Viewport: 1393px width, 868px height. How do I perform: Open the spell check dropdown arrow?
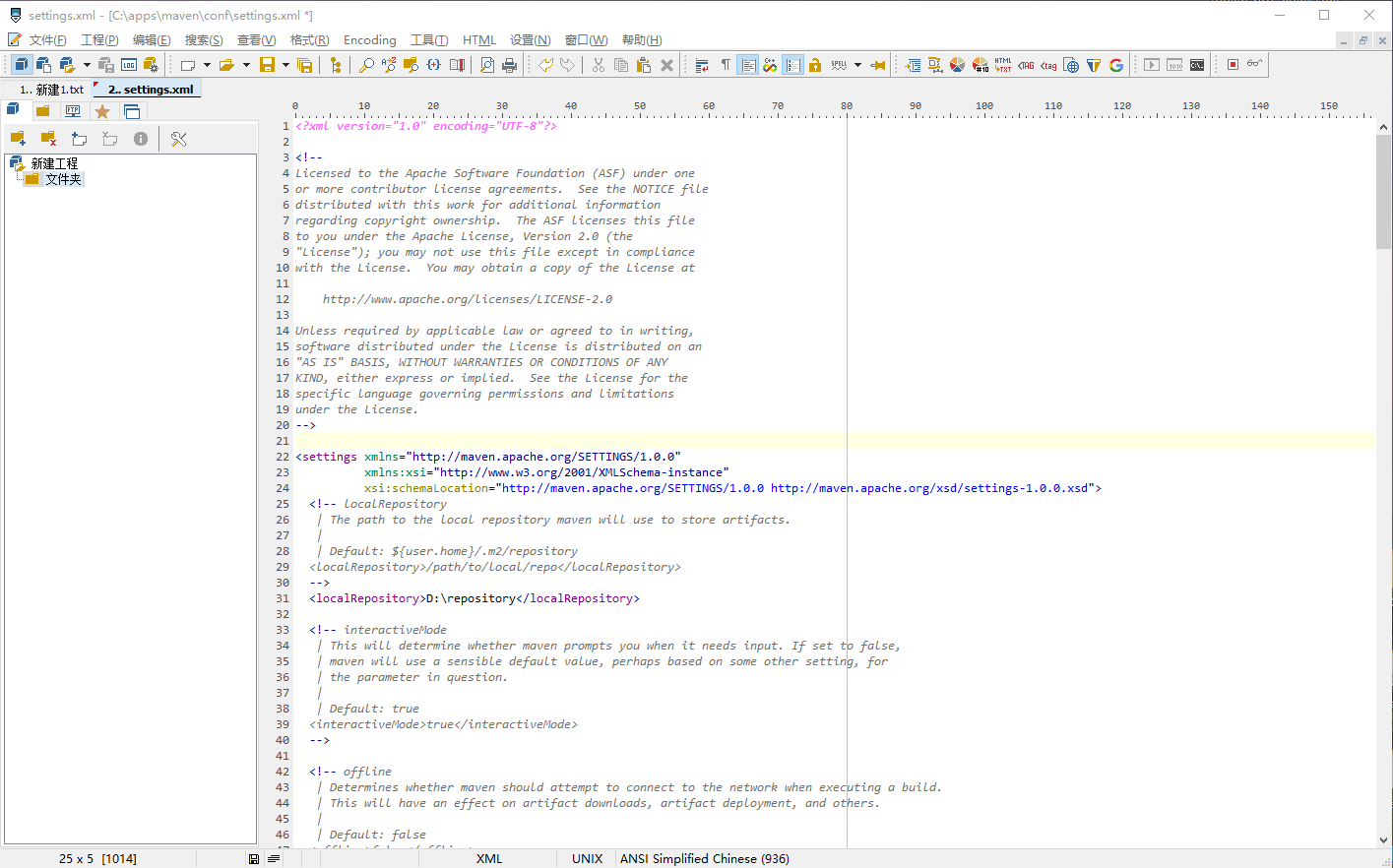857,65
